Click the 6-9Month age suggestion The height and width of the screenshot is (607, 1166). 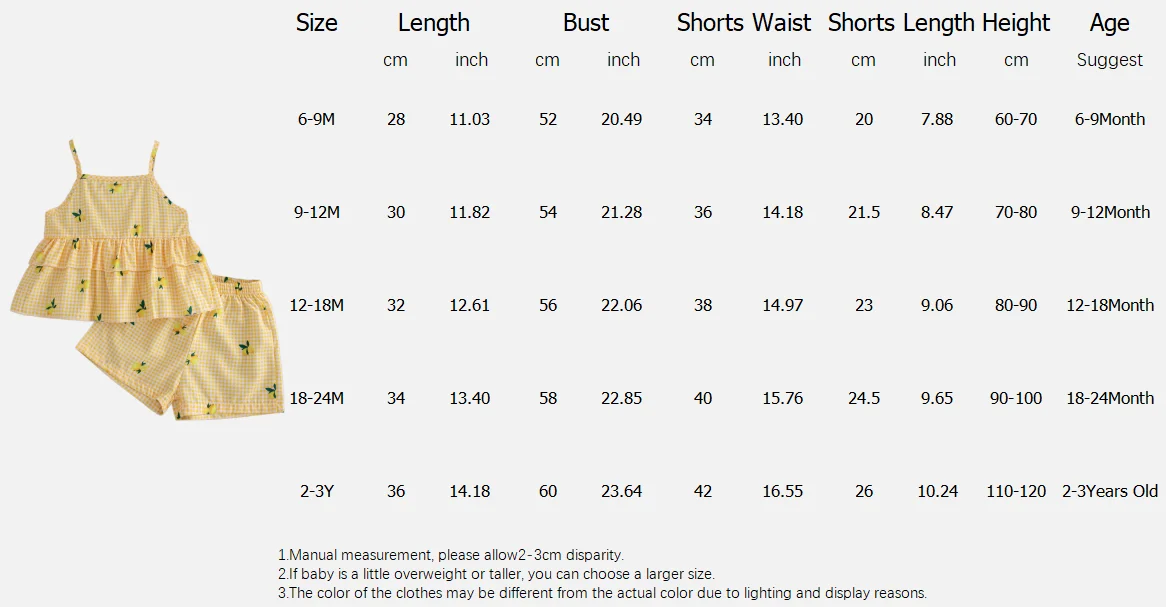tap(1109, 119)
